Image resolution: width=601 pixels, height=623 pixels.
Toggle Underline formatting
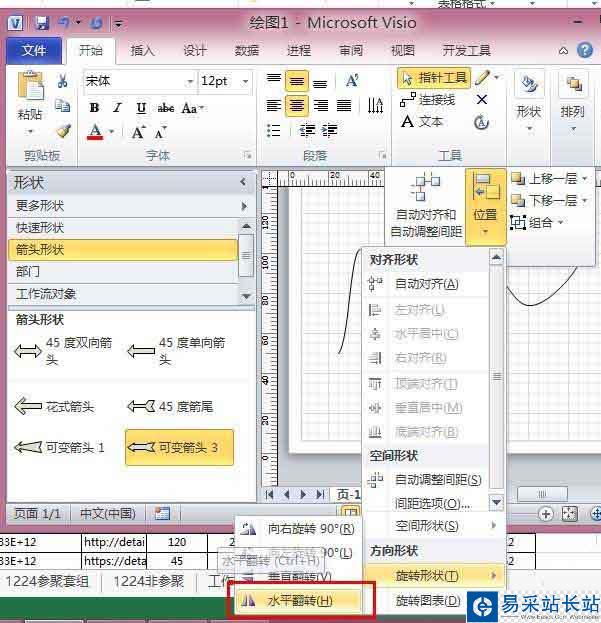pos(141,108)
